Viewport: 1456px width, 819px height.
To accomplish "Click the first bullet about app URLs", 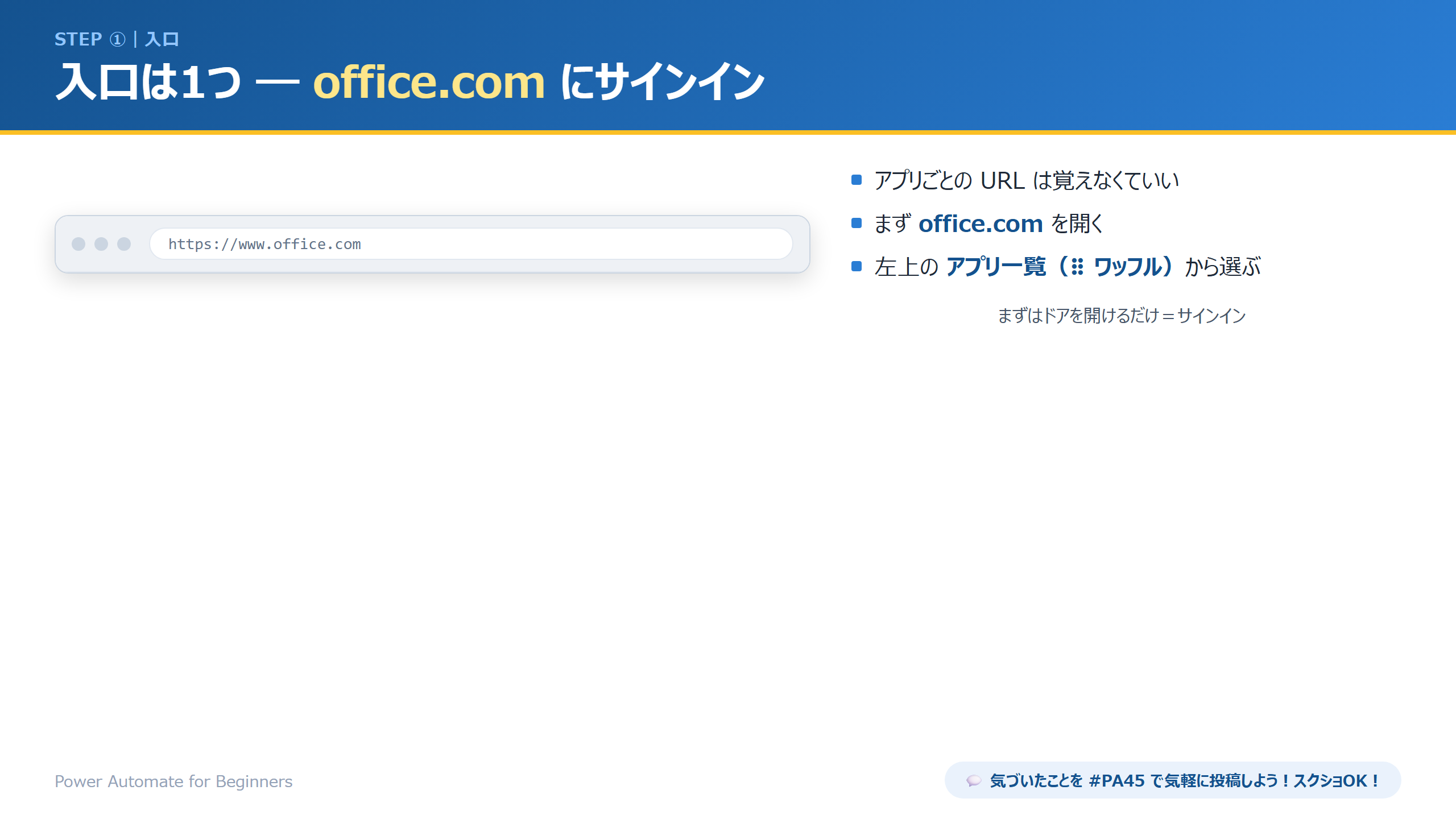I will pyautogui.click(x=1026, y=180).
